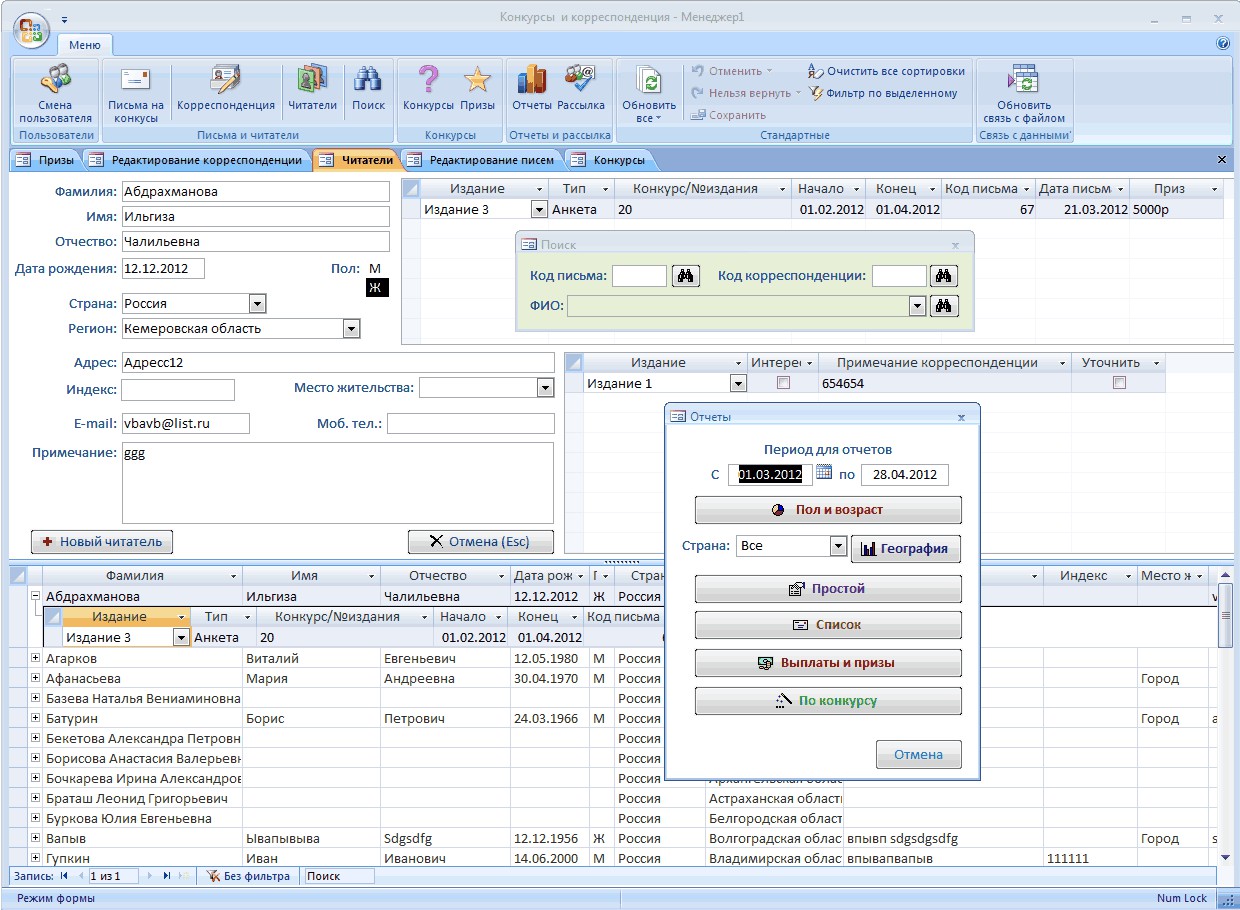Search by ФИО binoculars button

pyautogui.click(x=945, y=306)
